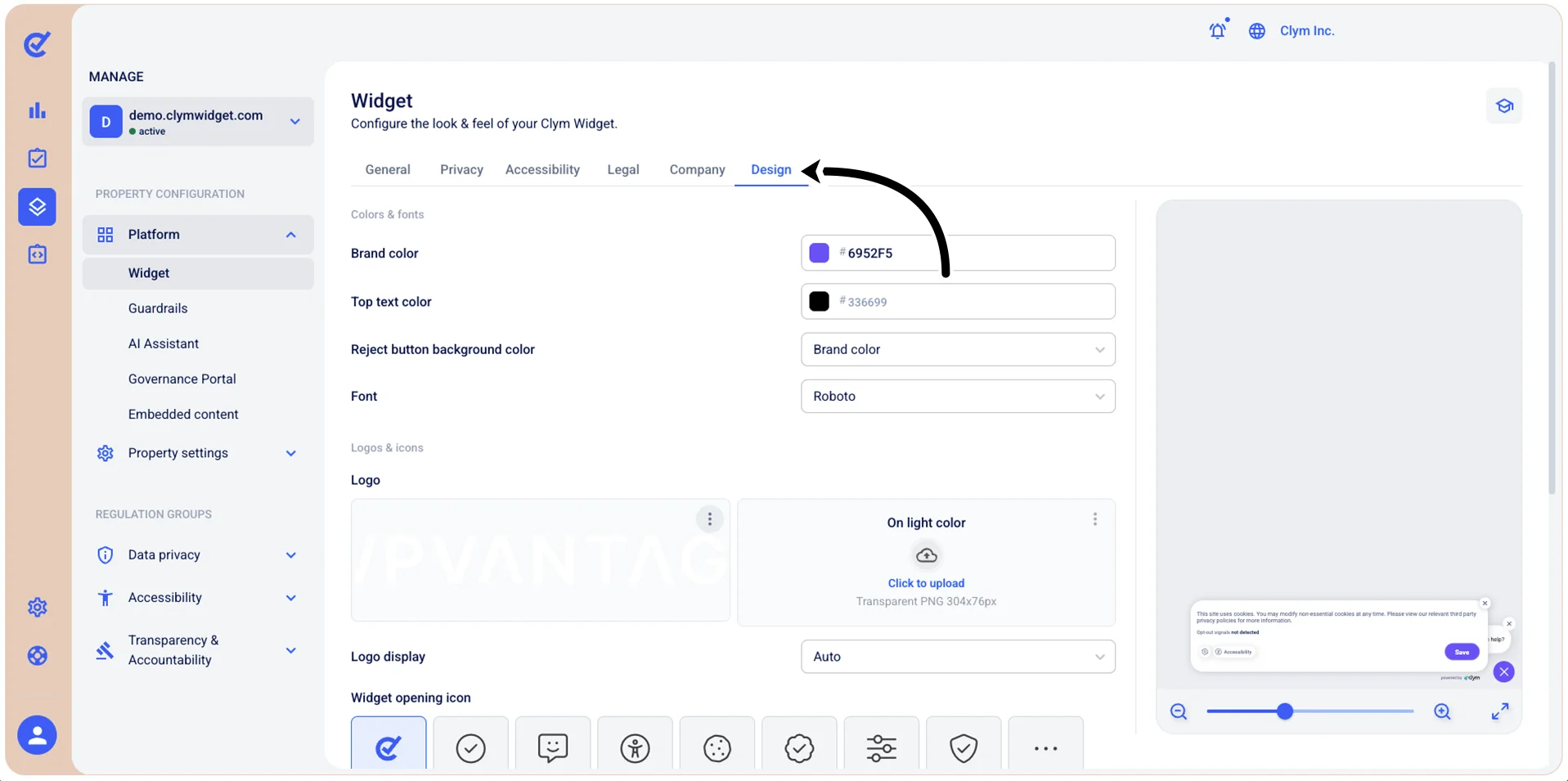Open the sidebar gear settings icon

38,607
